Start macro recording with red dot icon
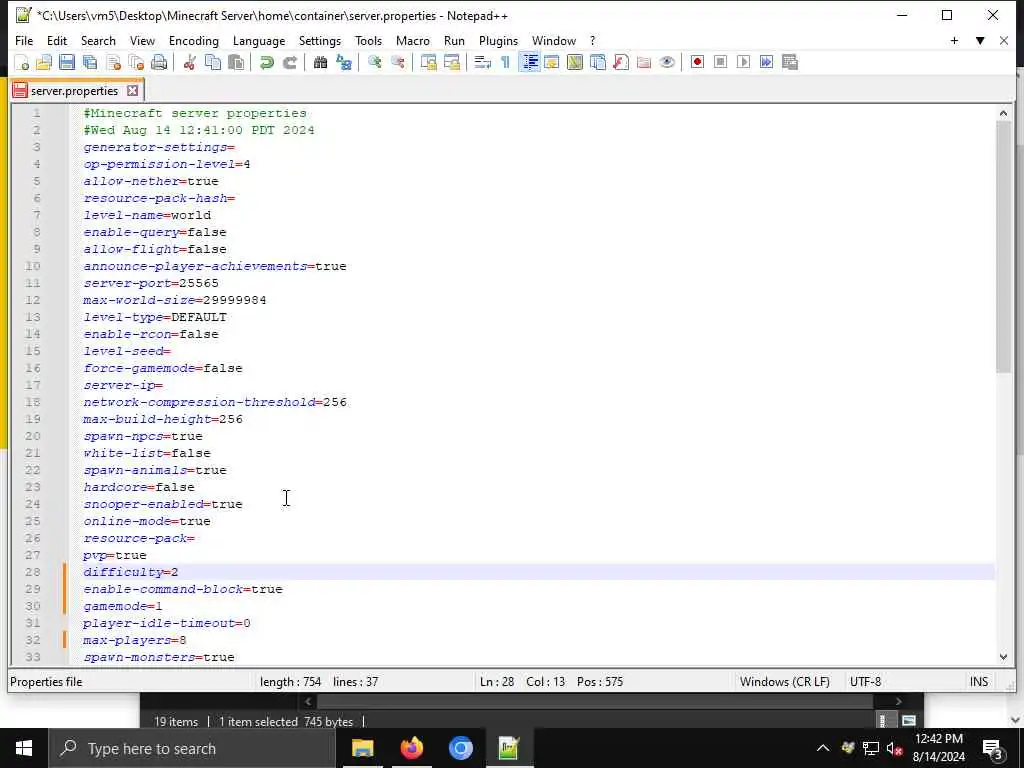 point(697,62)
